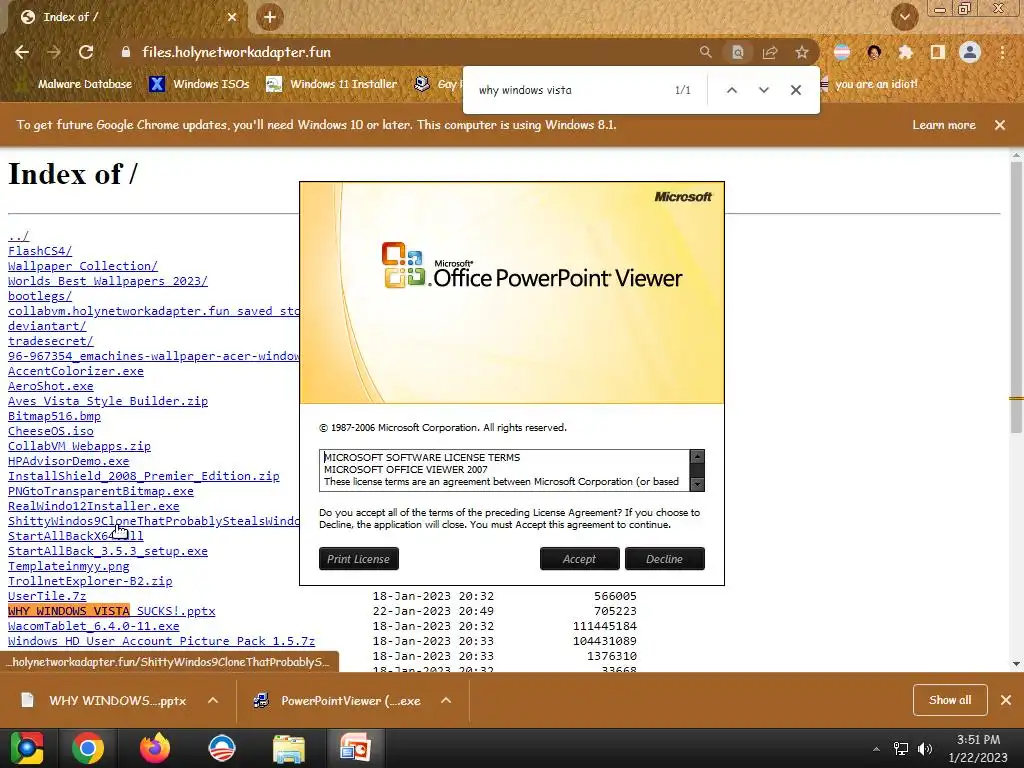This screenshot has width=1024, height=768.
Task: Open the Chrome profile avatar
Action: point(970,52)
